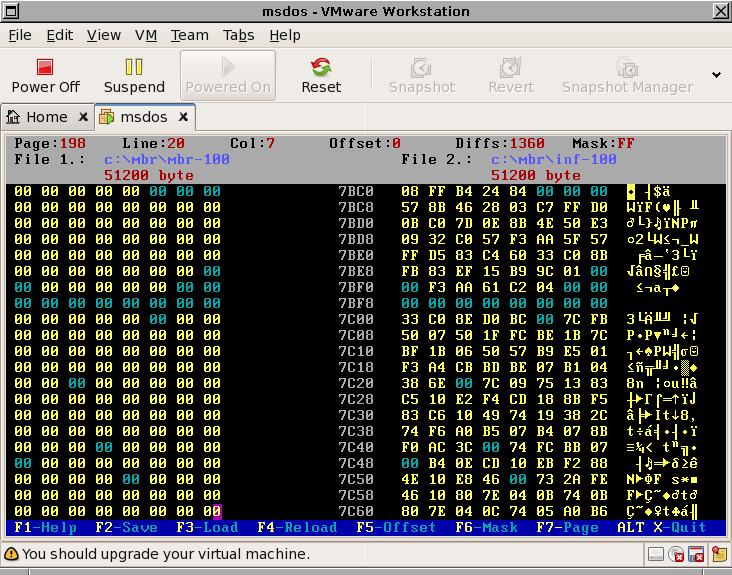Click ALT X-Quit in the function bar
The width and height of the screenshot is (732, 575).
coord(662,527)
